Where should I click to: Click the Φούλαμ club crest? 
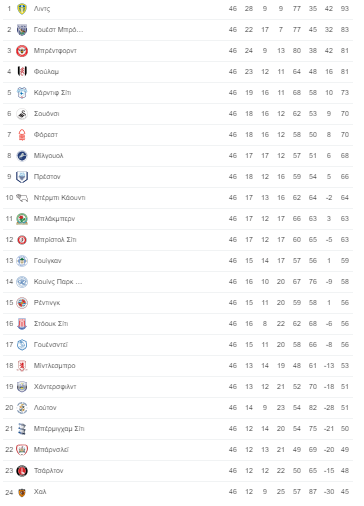(22, 72)
